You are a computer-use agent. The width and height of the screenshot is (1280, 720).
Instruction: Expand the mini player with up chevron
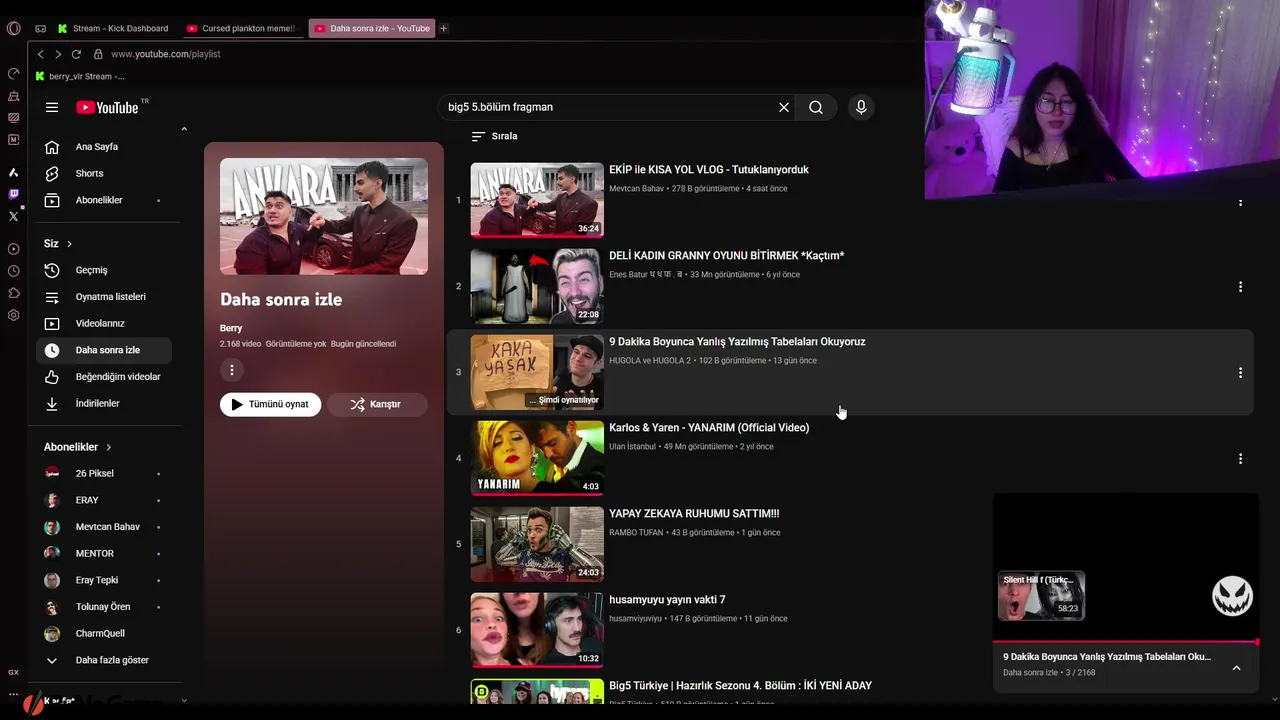[x=1236, y=668]
